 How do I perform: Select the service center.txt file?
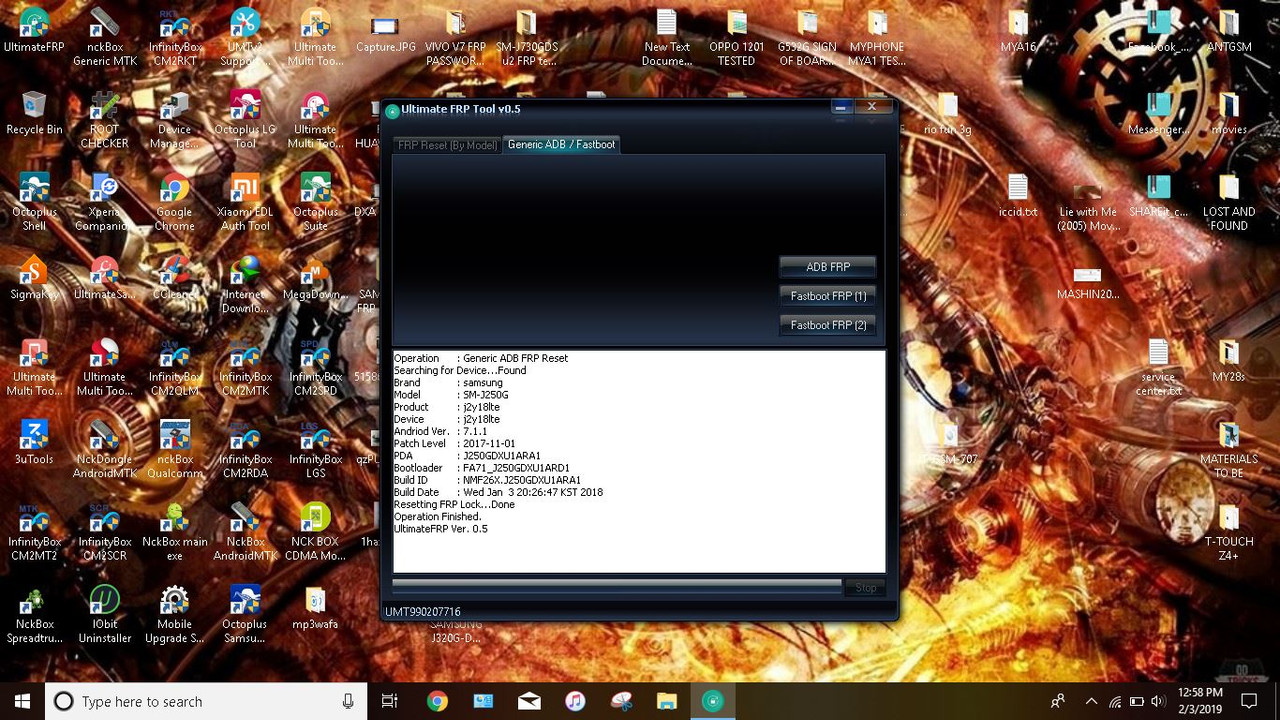click(1159, 367)
